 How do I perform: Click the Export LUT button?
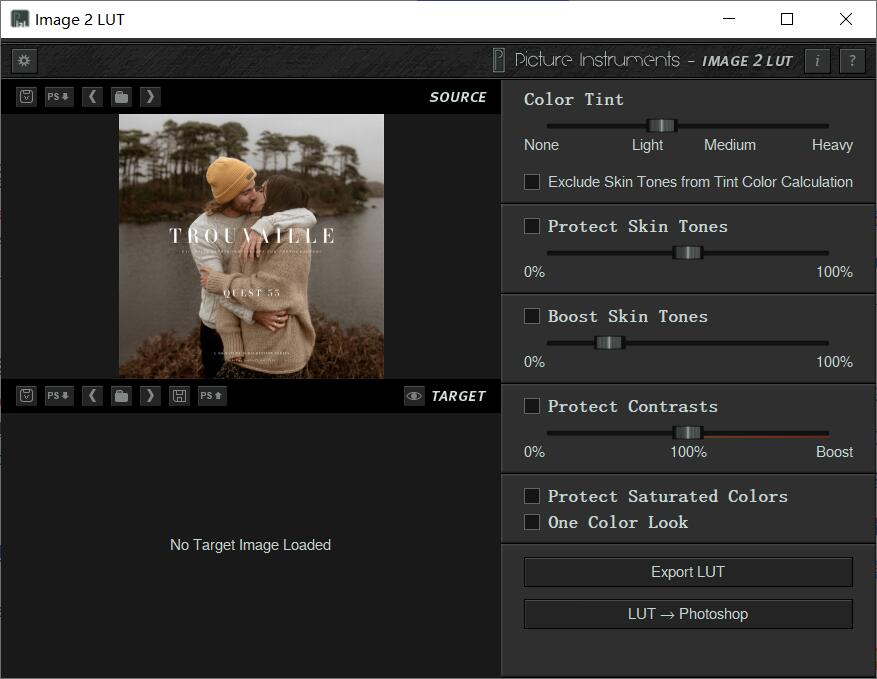pos(687,571)
